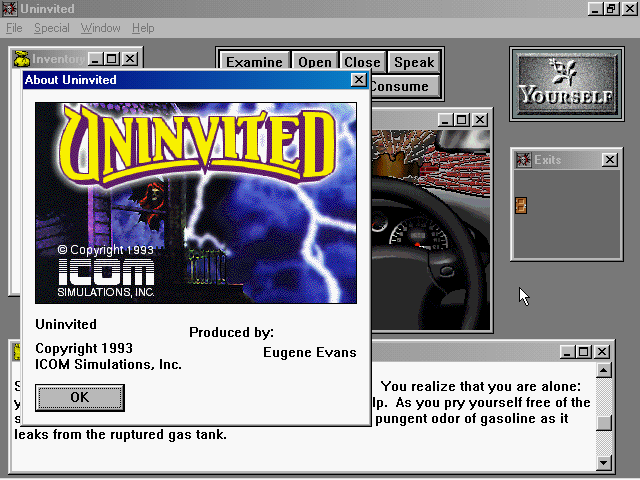The height and width of the screenshot is (480, 640).
Task: Click the Uninvited app icon in title bar
Action: pyautogui.click(x=9, y=9)
